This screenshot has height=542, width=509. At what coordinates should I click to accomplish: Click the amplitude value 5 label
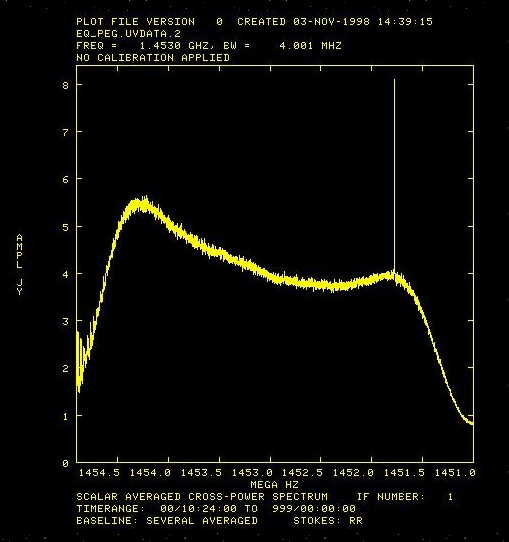point(66,227)
